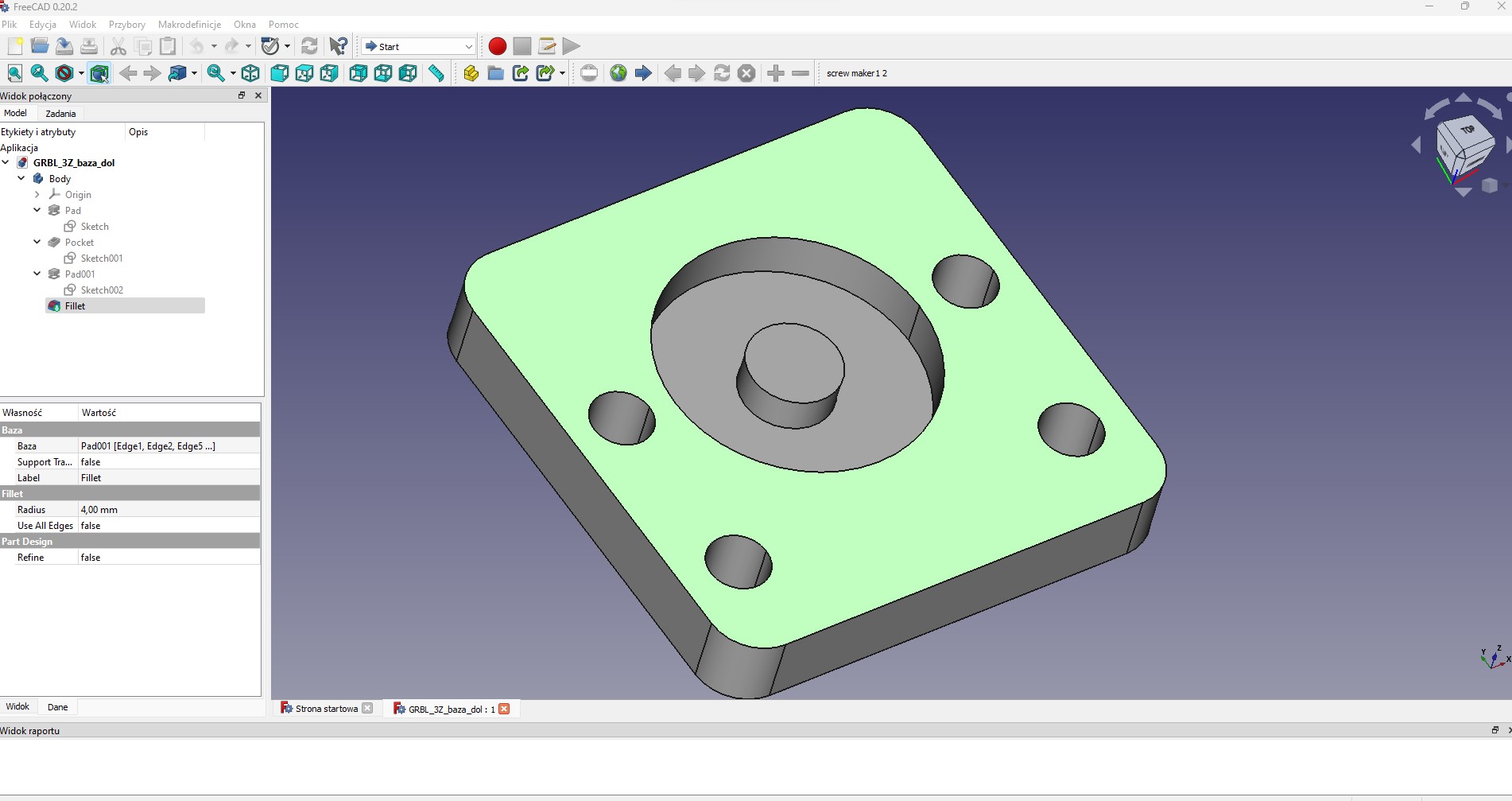Click the Baza property Pad001 edges value
The image size is (1512, 801).
[169, 446]
